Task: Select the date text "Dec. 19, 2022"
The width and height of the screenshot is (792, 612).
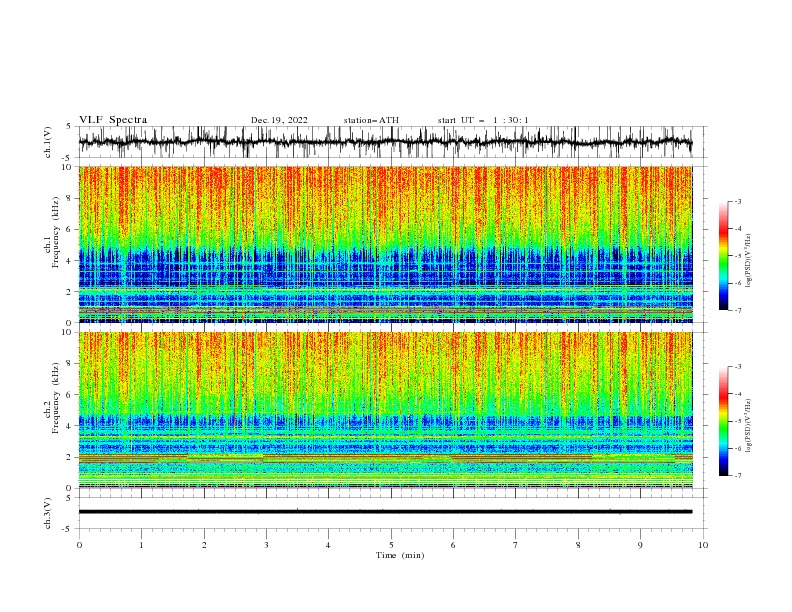Action: coord(279,120)
